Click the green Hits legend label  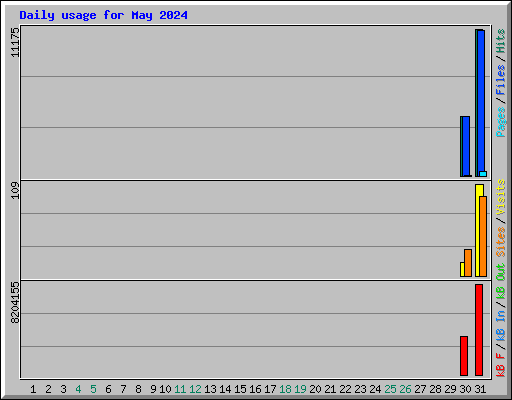coord(501,41)
